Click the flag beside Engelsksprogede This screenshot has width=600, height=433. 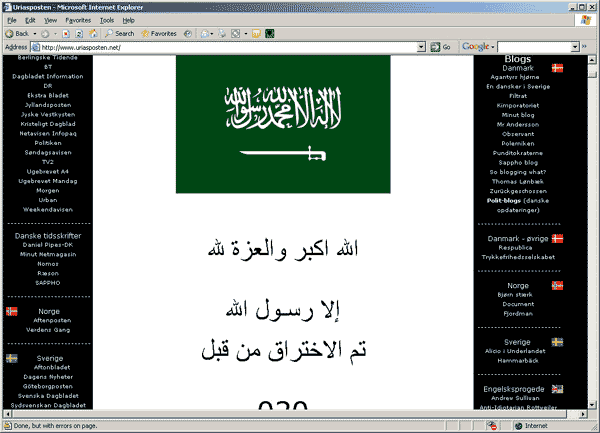pyautogui.click(x=557, y=389)
